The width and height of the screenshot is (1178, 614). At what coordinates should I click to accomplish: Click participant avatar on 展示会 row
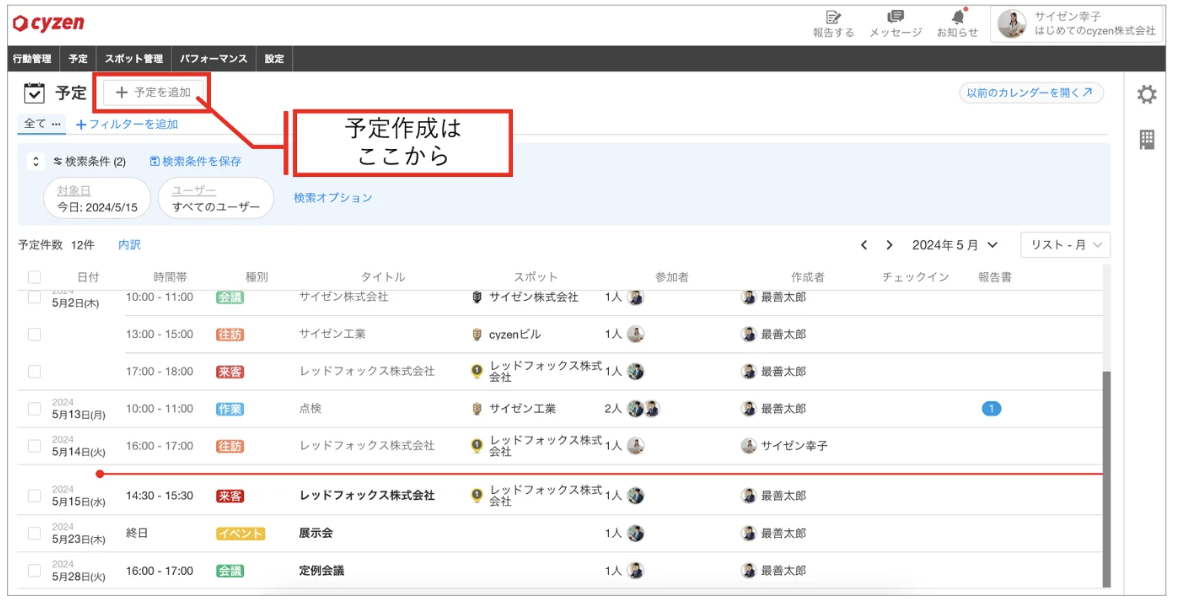636,534
